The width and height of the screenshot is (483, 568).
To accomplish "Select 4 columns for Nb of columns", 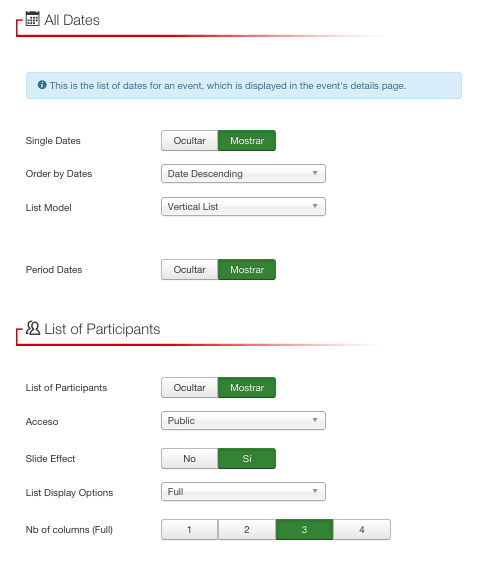I will [x=362, y=530].
